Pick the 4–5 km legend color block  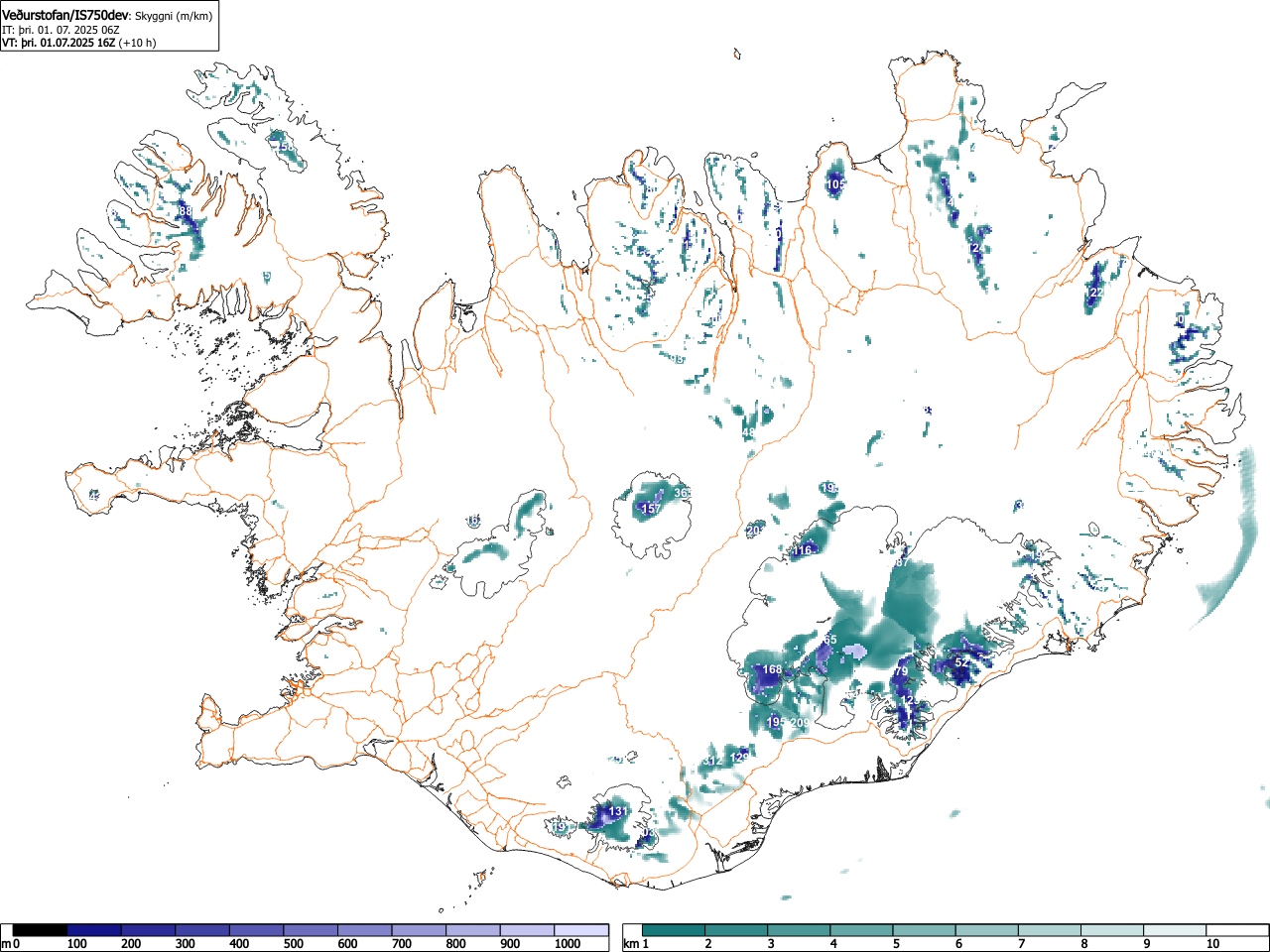click(x=861, y=930)
